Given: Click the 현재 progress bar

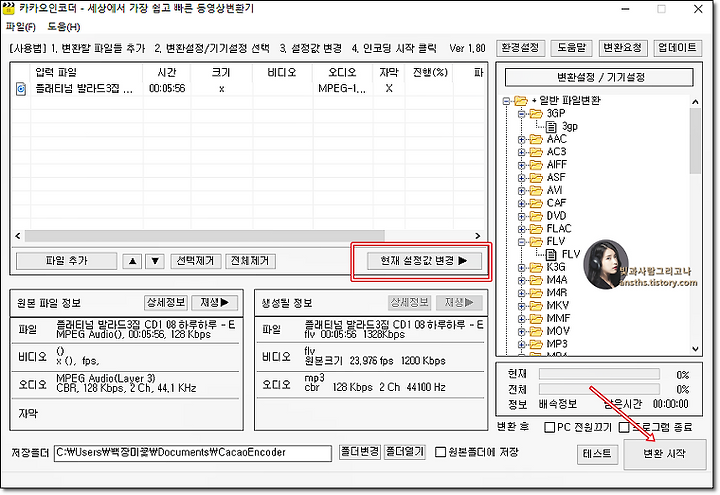Looking at the screenshot, I should pos(599,374).
